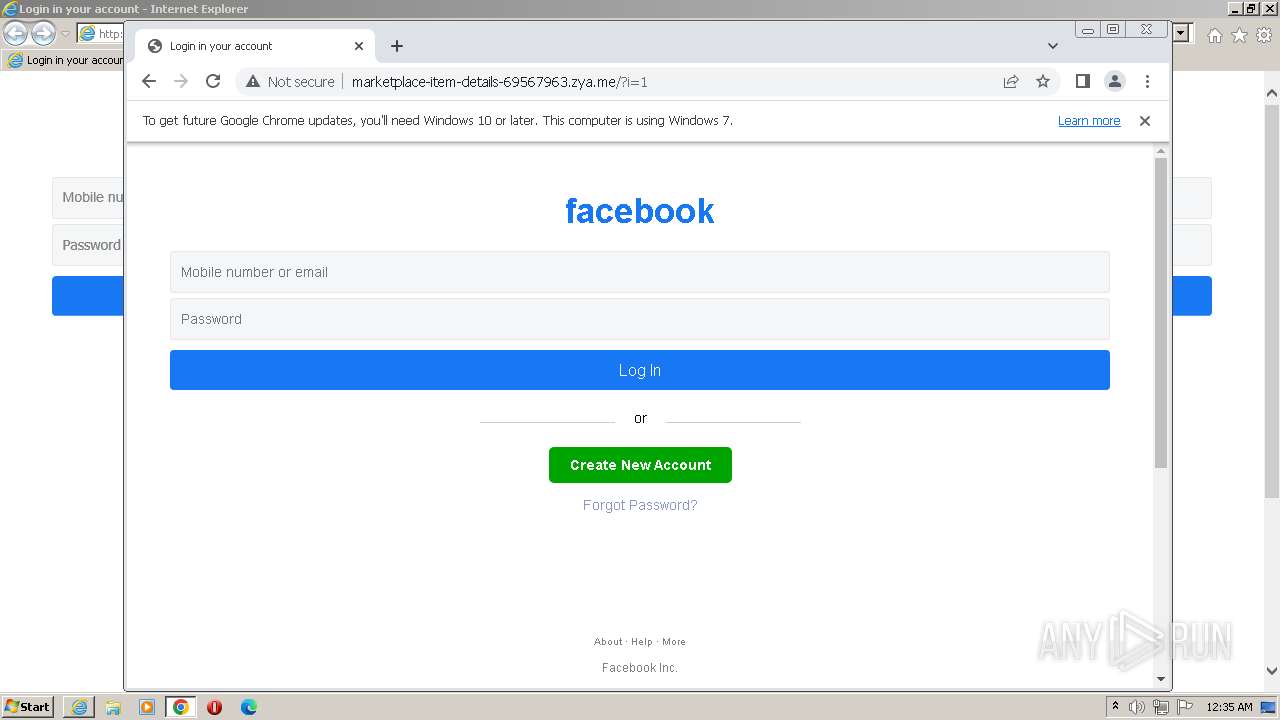
Task: Click the facebook logo
Action: click(x=640, y=211)
